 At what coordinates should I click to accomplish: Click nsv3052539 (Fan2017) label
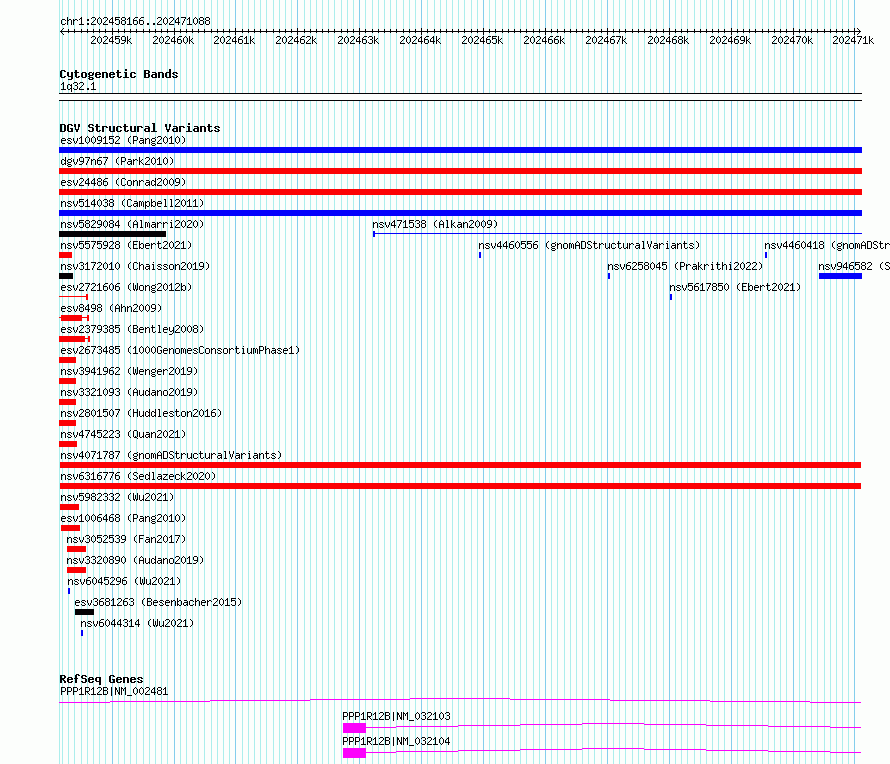click(126, 539)
